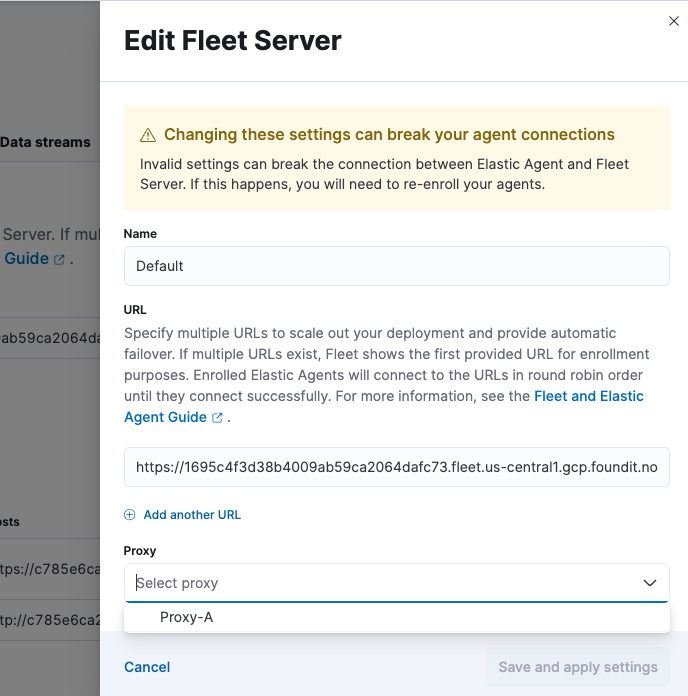The height and width of the screenshot is (696, 688).
Task: Click external link icon beside background Guide link
Action: point(59,259)
